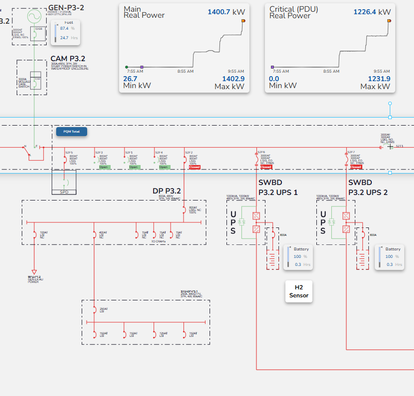Image resolution: width=414 pixels, height=396 pixels.
Task: Click the GEN-P3-2 generator symbol
Action: [x=34, y=16]
